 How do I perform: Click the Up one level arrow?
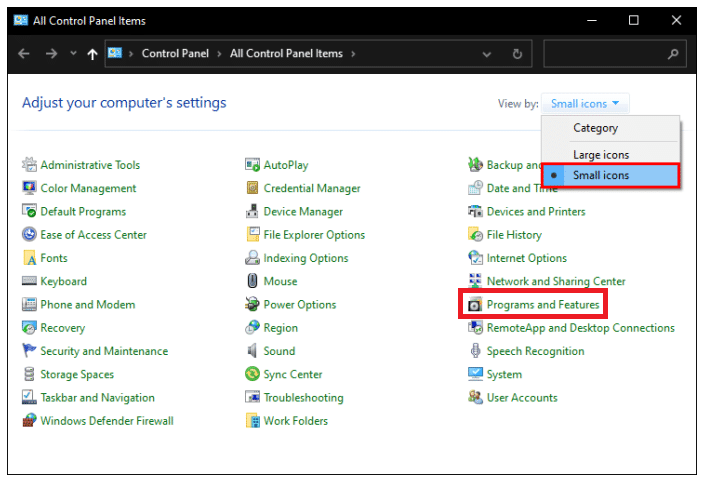(92, 54)
